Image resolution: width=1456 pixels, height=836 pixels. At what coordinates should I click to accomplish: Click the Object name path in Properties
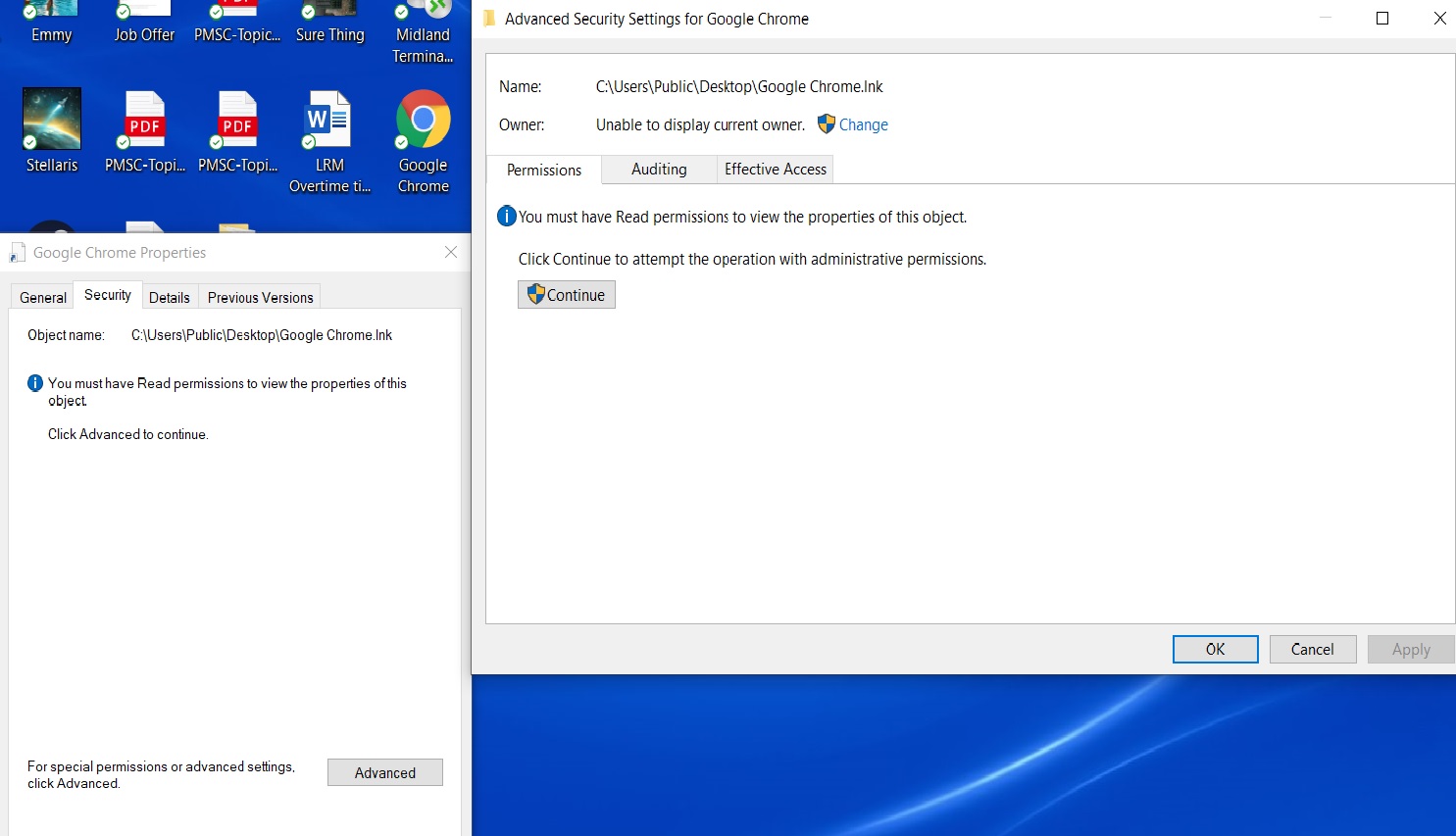(x=262, y=335)
